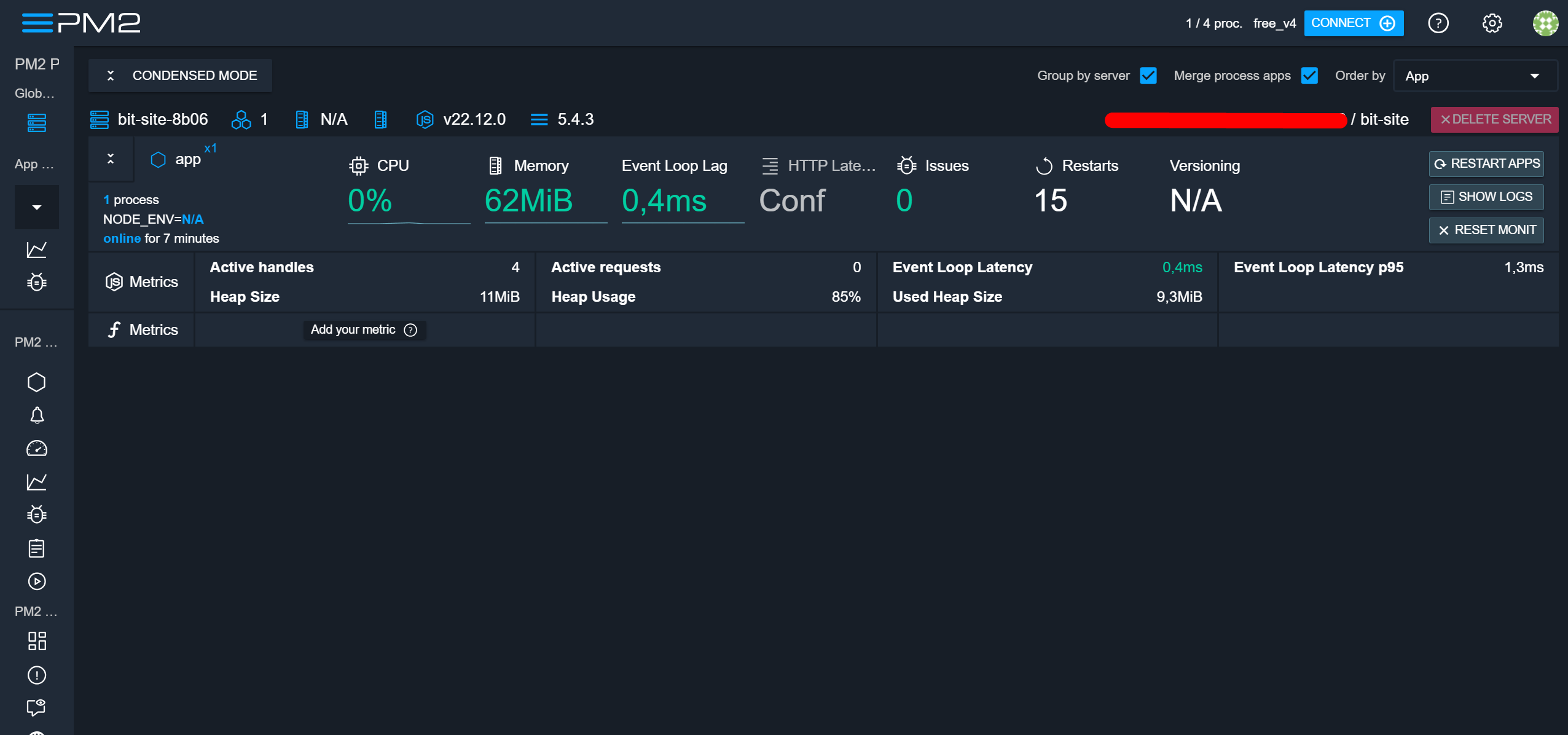Image resolution: width=1568 pixels, height=735 pixels.
Task: Click the HTTP Latency Conf value
Action: click(x=792, y=201)
